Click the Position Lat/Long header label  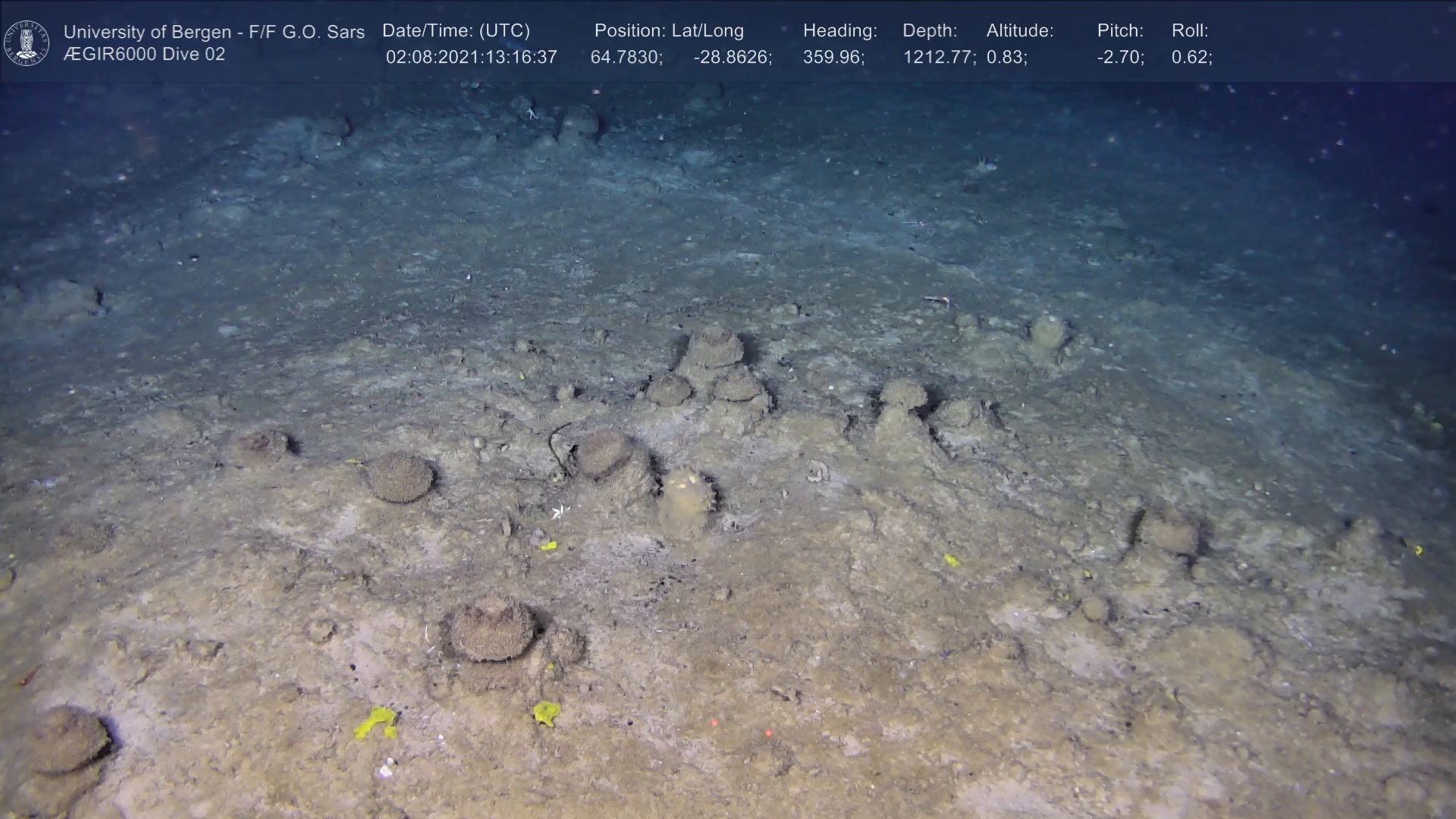tap(669, 30)
